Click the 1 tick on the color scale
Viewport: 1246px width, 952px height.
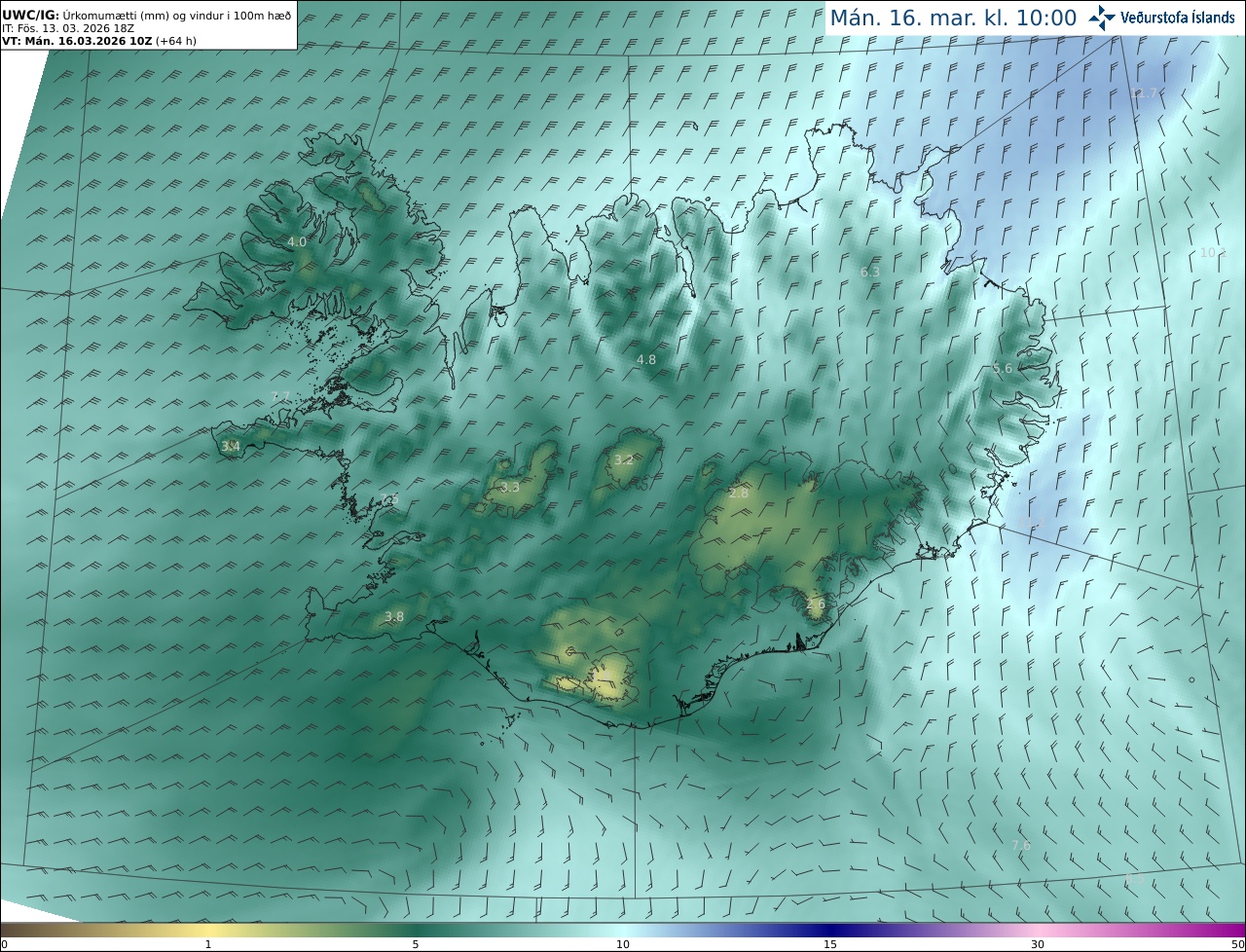(208, 944)
